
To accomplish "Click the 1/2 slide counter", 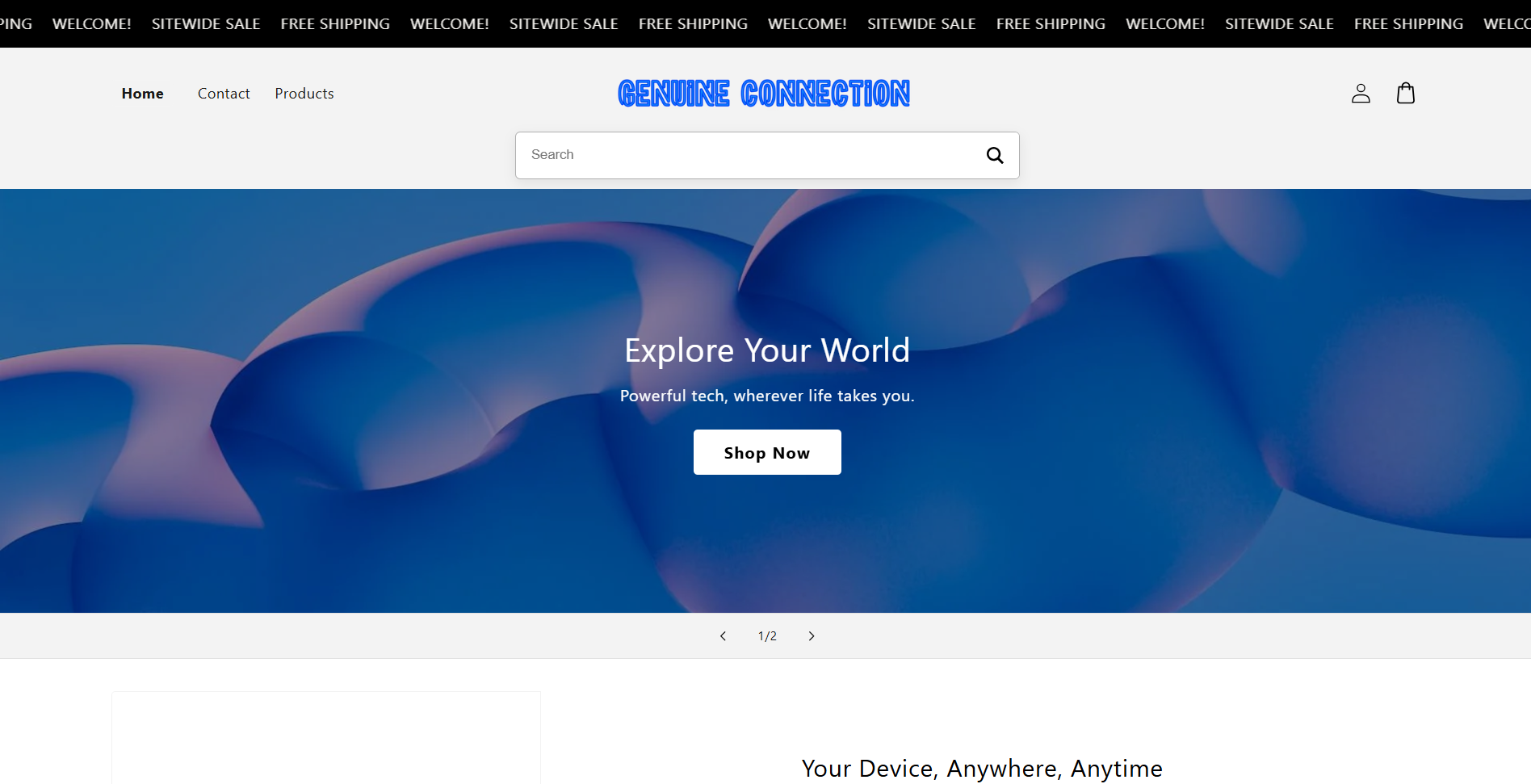I will (767, 636).
